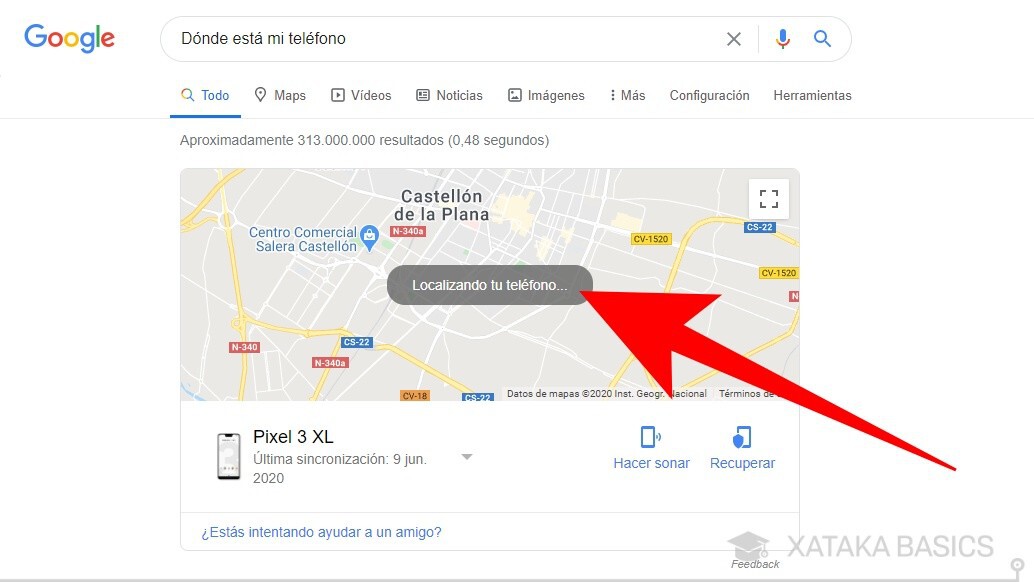1034x582 pixels.
Task: Start voice search with the microphone icon
Action: click(x=783, y=39)
